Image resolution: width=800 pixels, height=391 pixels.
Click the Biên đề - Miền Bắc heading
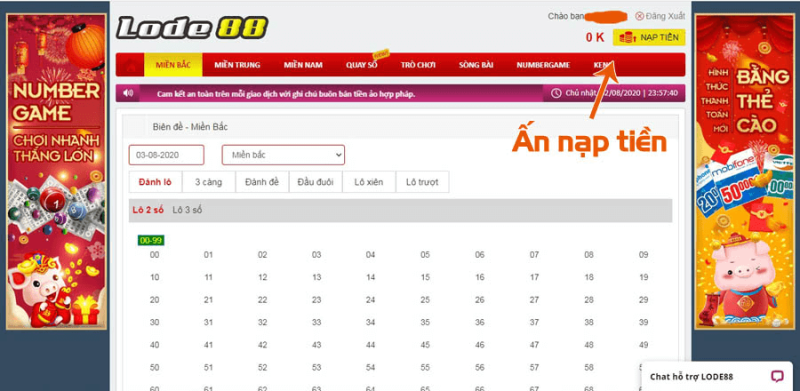pos(190,127)
